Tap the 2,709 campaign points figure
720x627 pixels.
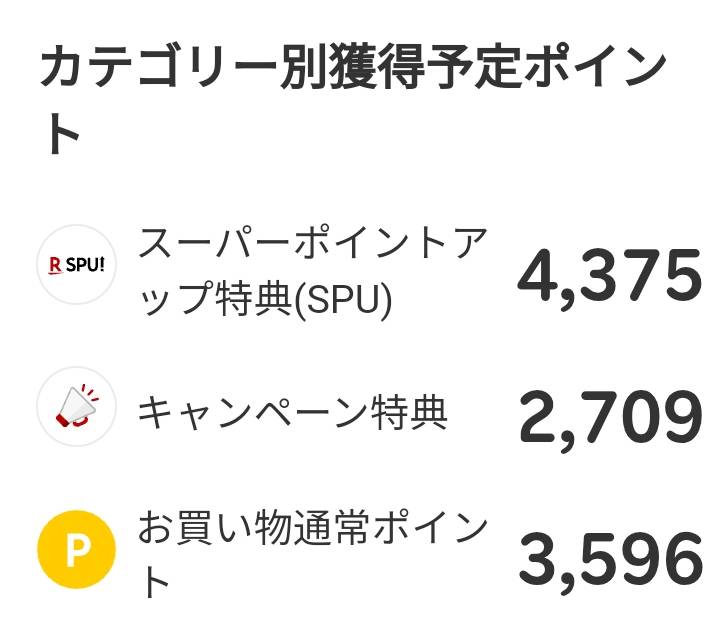(x=610, y=419)
